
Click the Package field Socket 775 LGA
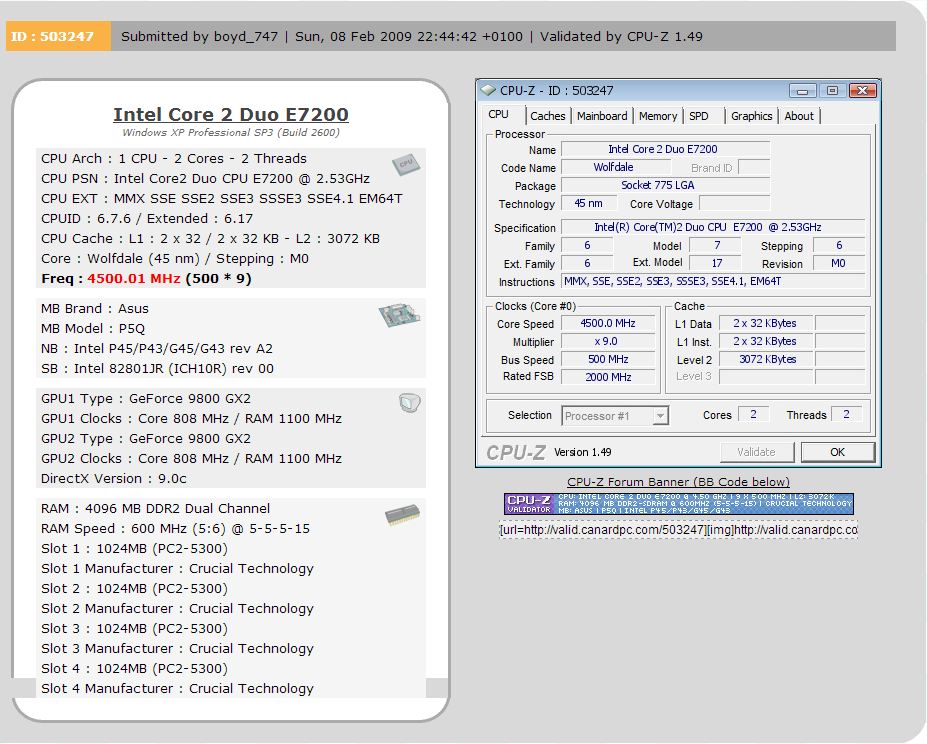tap(665, 185)
